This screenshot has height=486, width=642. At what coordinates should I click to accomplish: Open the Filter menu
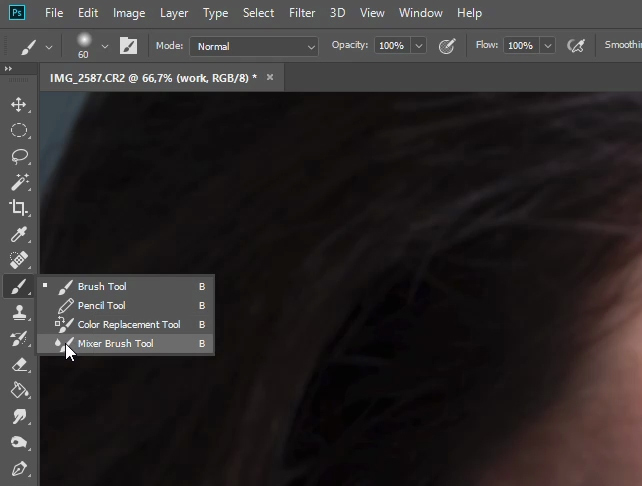coord(302,13)
